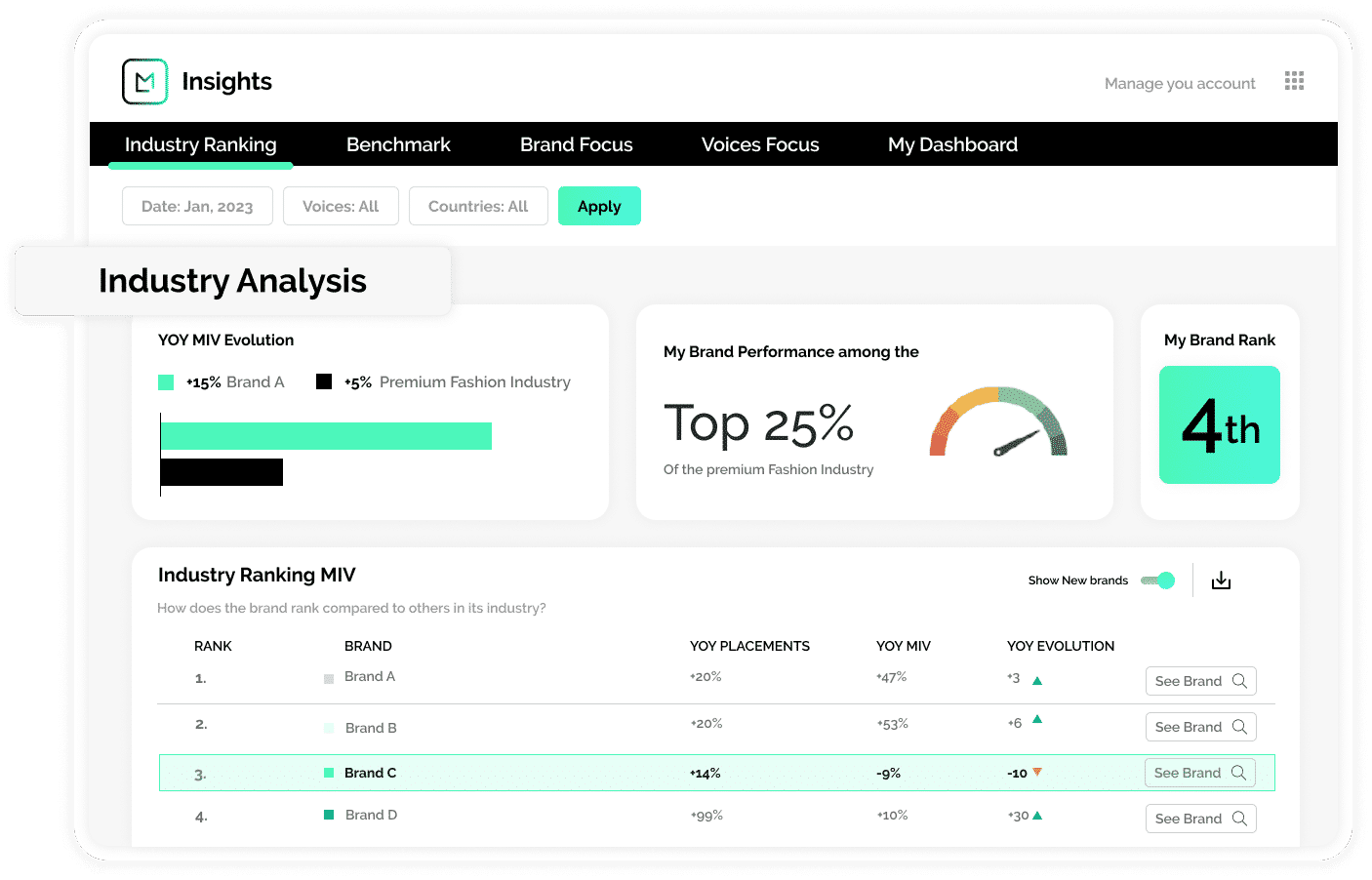
Task: Click the 4th brand rank tile
Action: tap(1220, 424)
